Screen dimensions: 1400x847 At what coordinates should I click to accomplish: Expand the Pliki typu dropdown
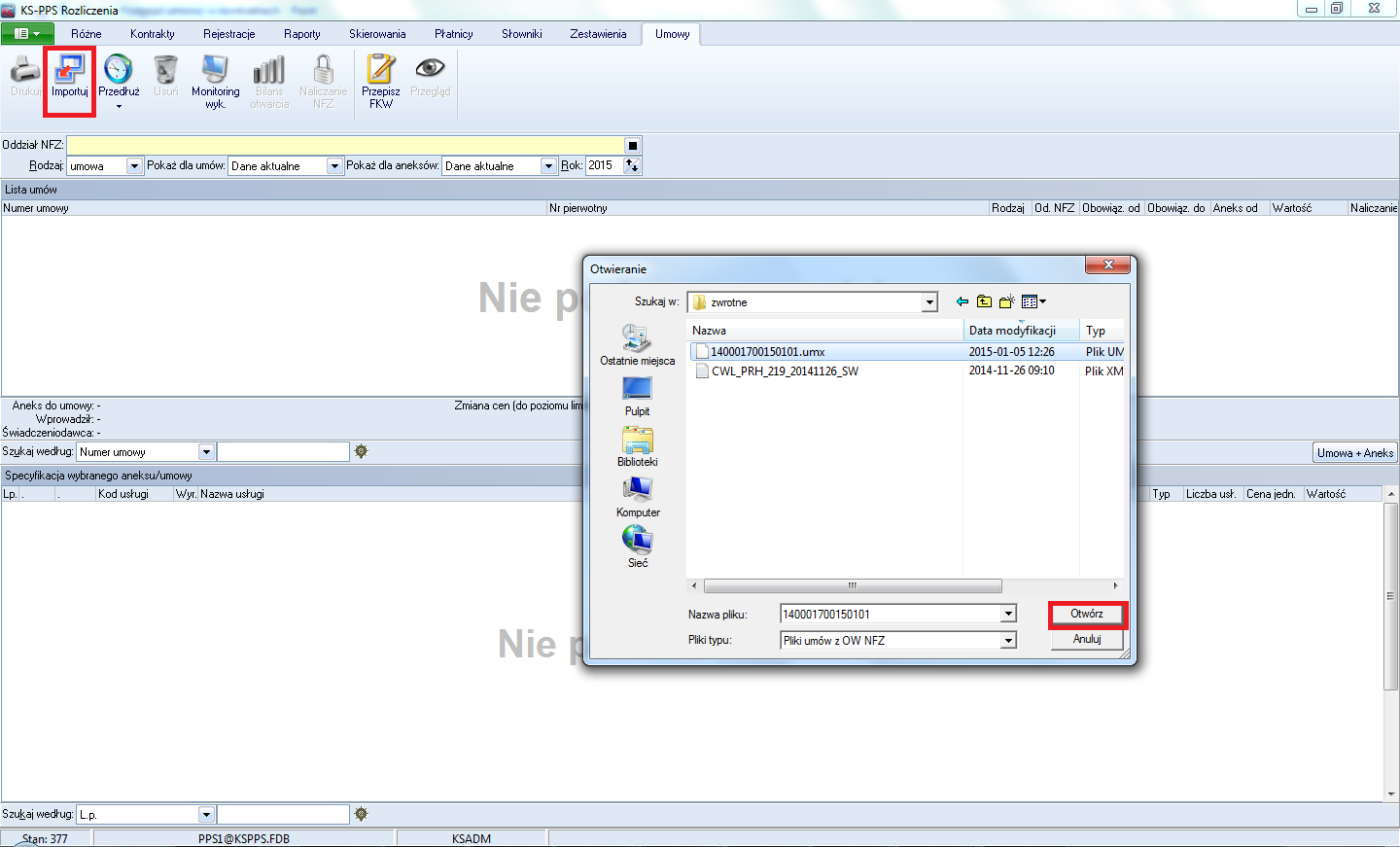1008,640
